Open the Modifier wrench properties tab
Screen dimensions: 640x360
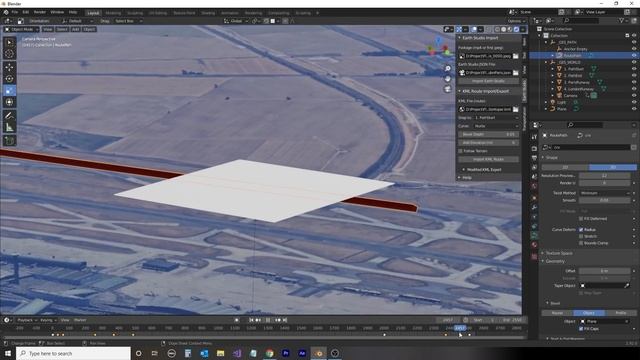coord(534,207)
